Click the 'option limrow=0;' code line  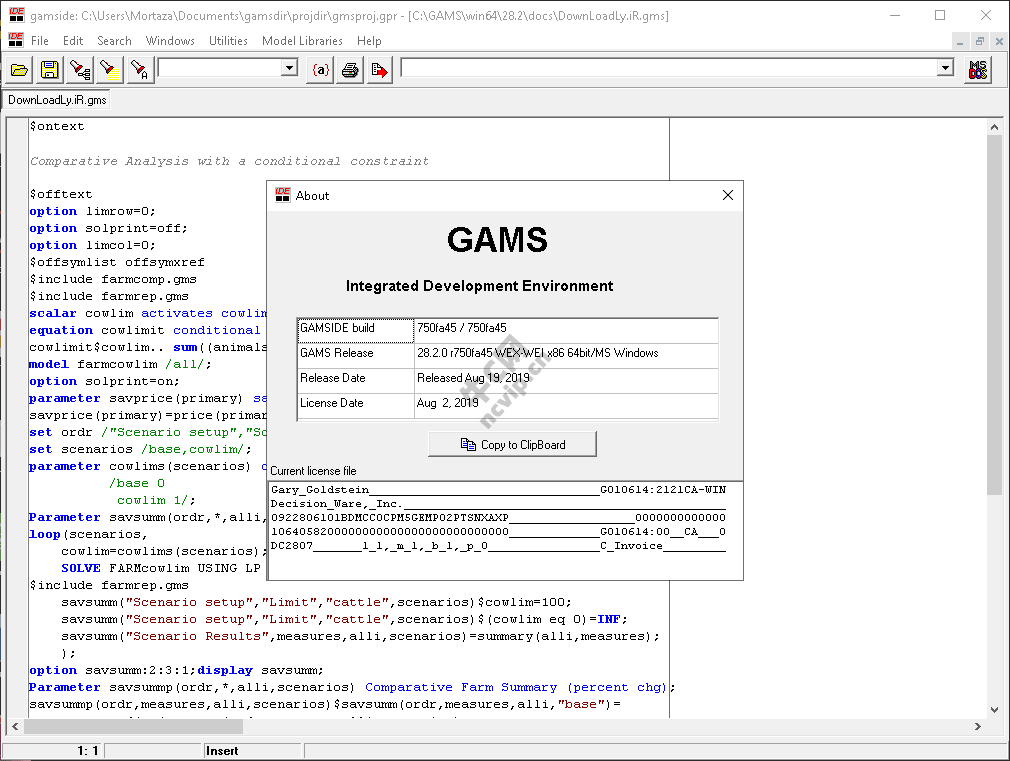[x=92, y=211]
